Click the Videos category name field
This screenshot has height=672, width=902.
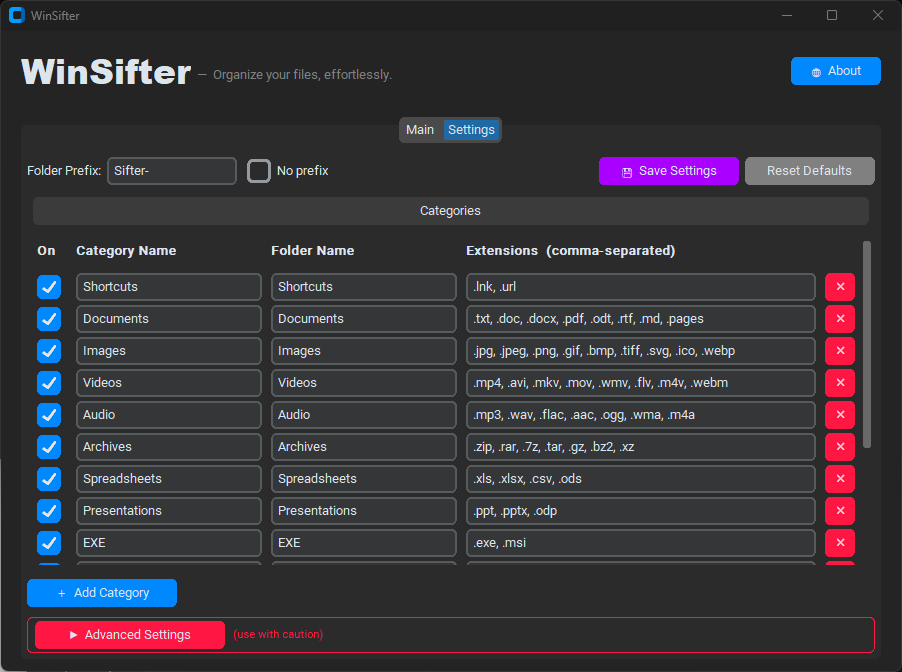pos(169,383)
